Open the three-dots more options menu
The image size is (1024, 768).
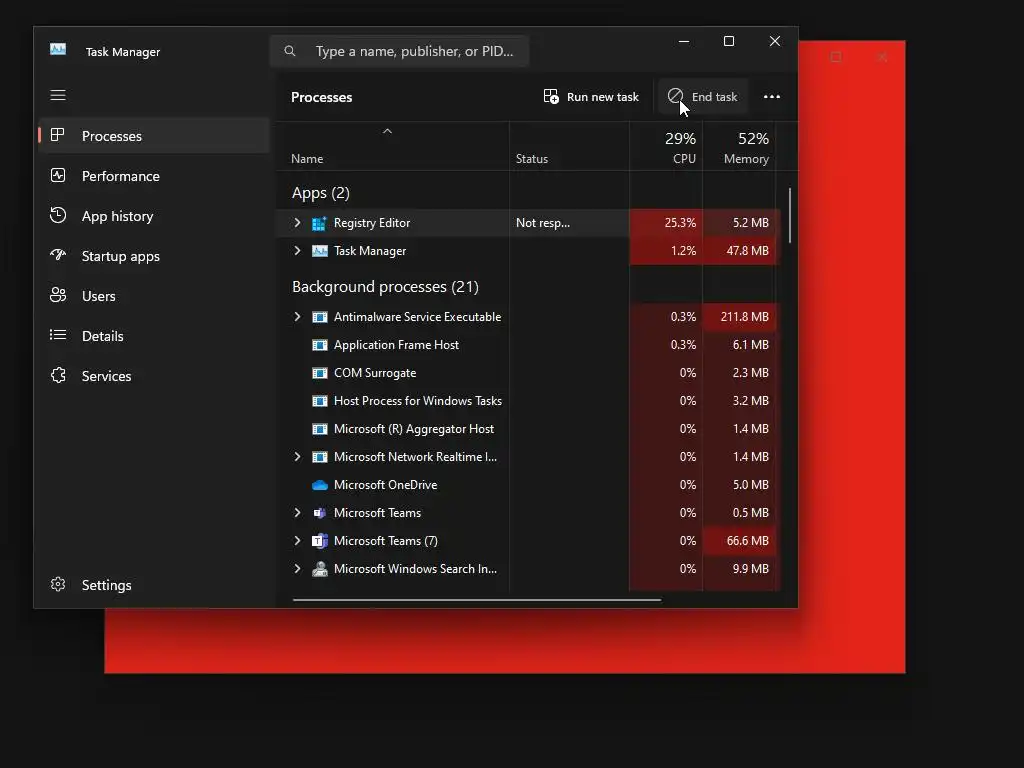(772, 97)
